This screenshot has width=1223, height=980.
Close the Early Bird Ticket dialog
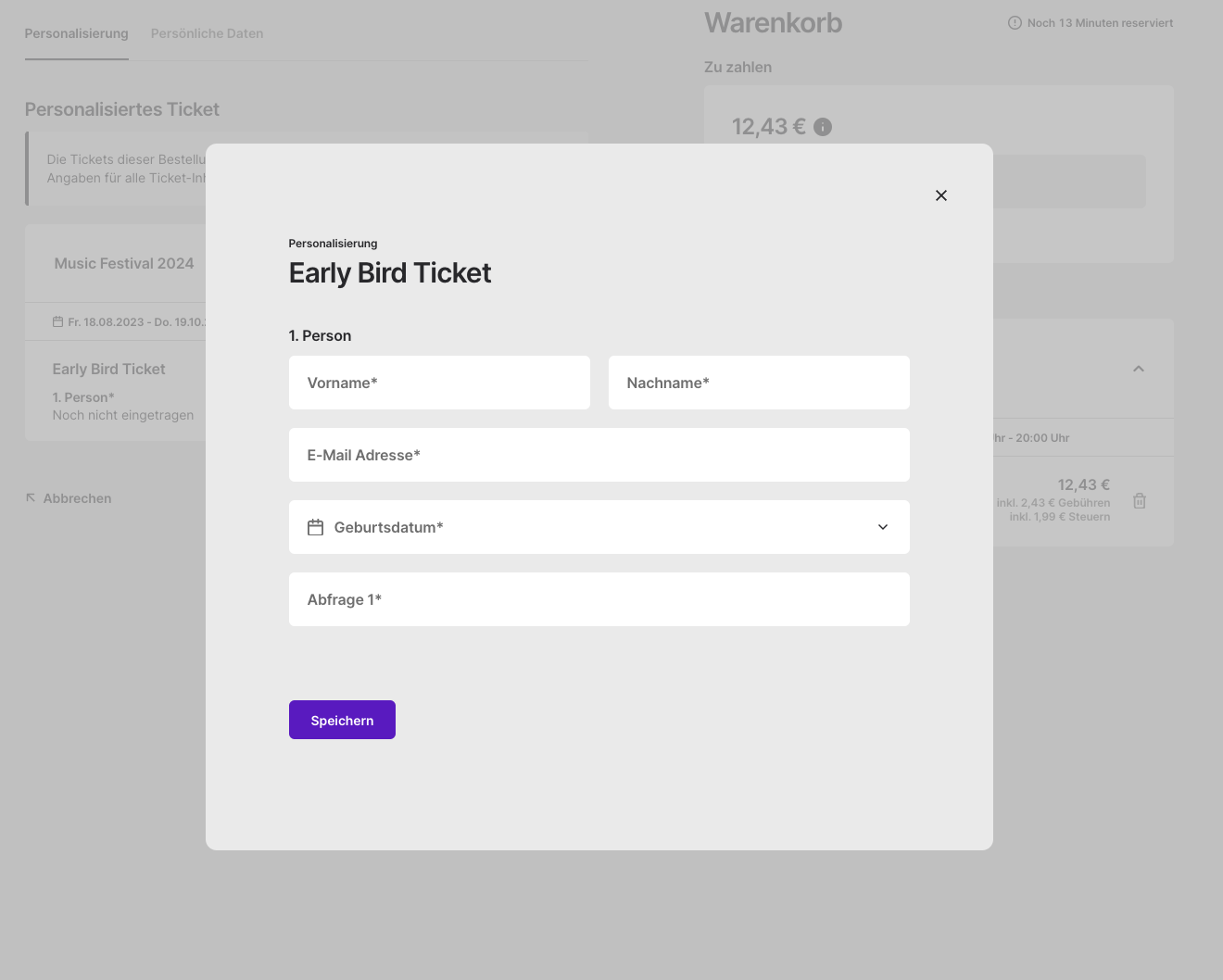(x=941, y=195)
